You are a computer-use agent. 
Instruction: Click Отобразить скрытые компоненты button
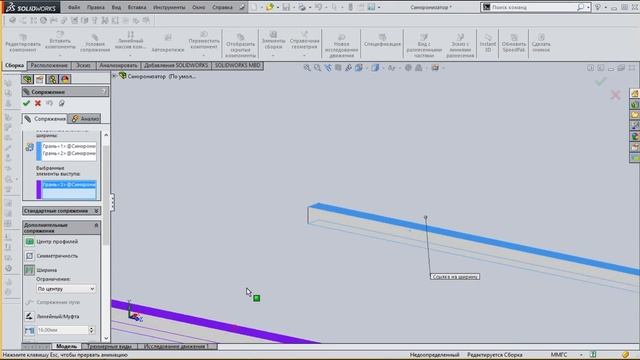point(240,46)
